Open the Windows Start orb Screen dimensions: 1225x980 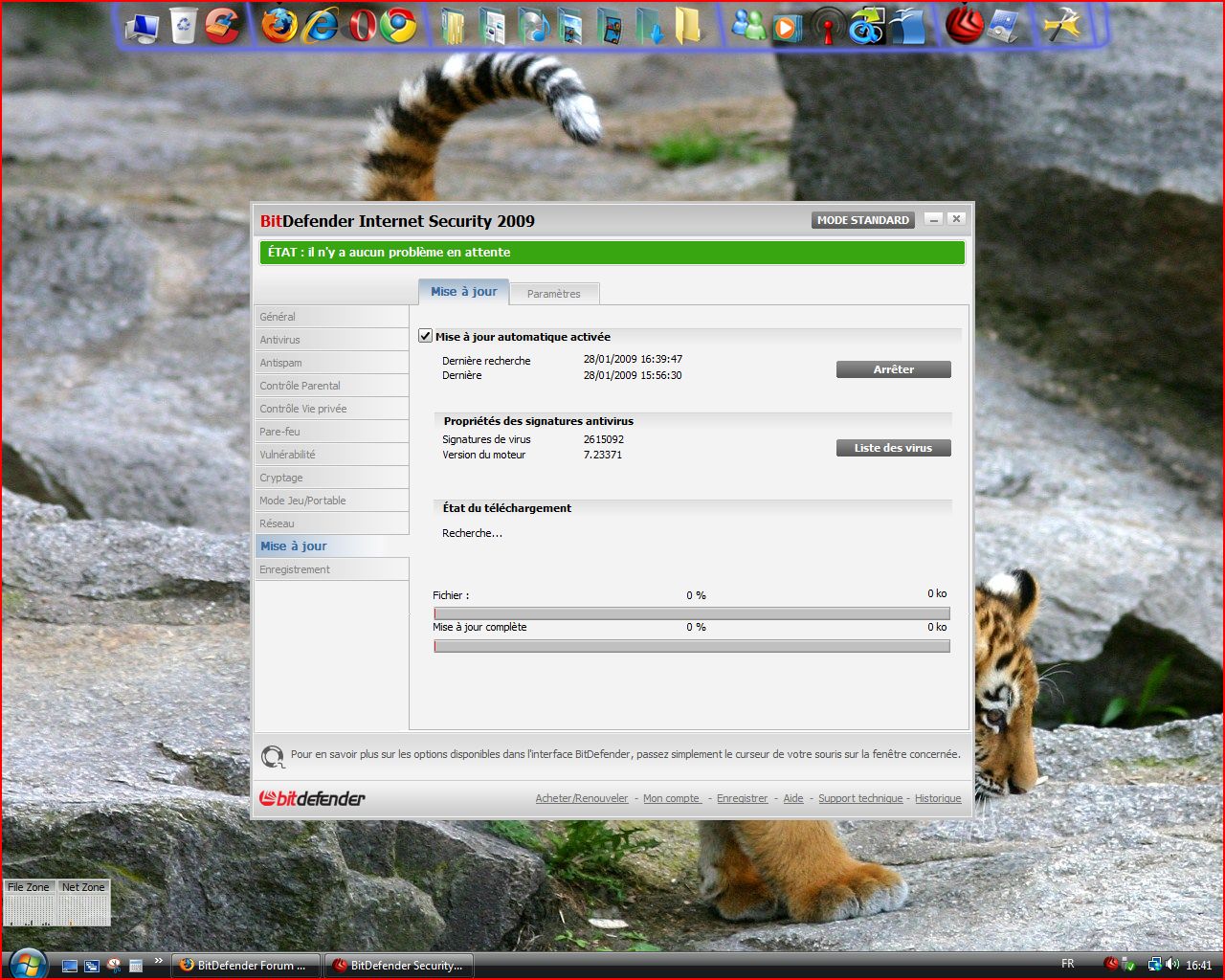pyautogui.click(x=26, y=964)
